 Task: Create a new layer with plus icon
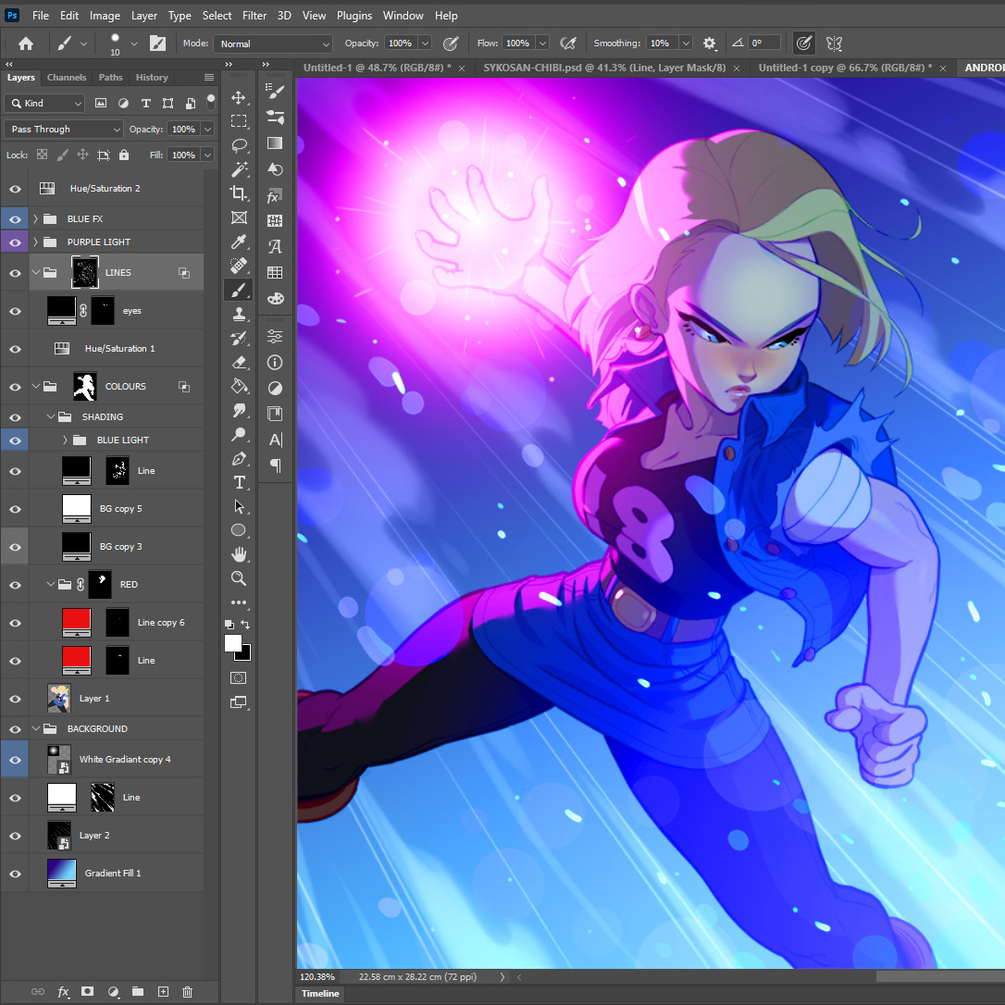click(163, 992)
